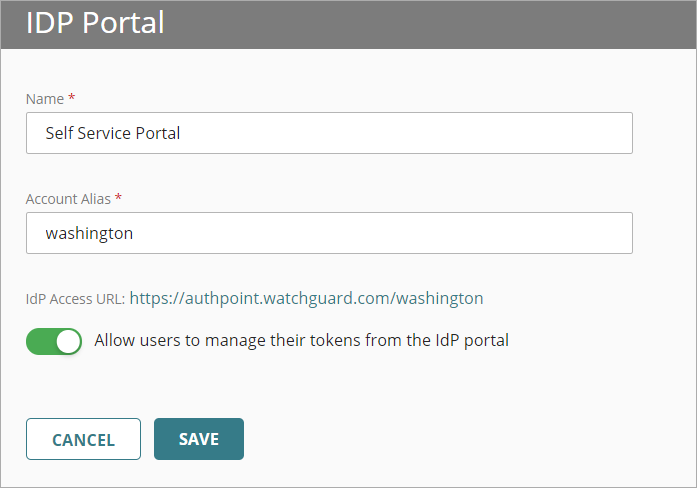Save the IDP Portal settings
This screenshot has width=697, height=488.
(199, 439)
